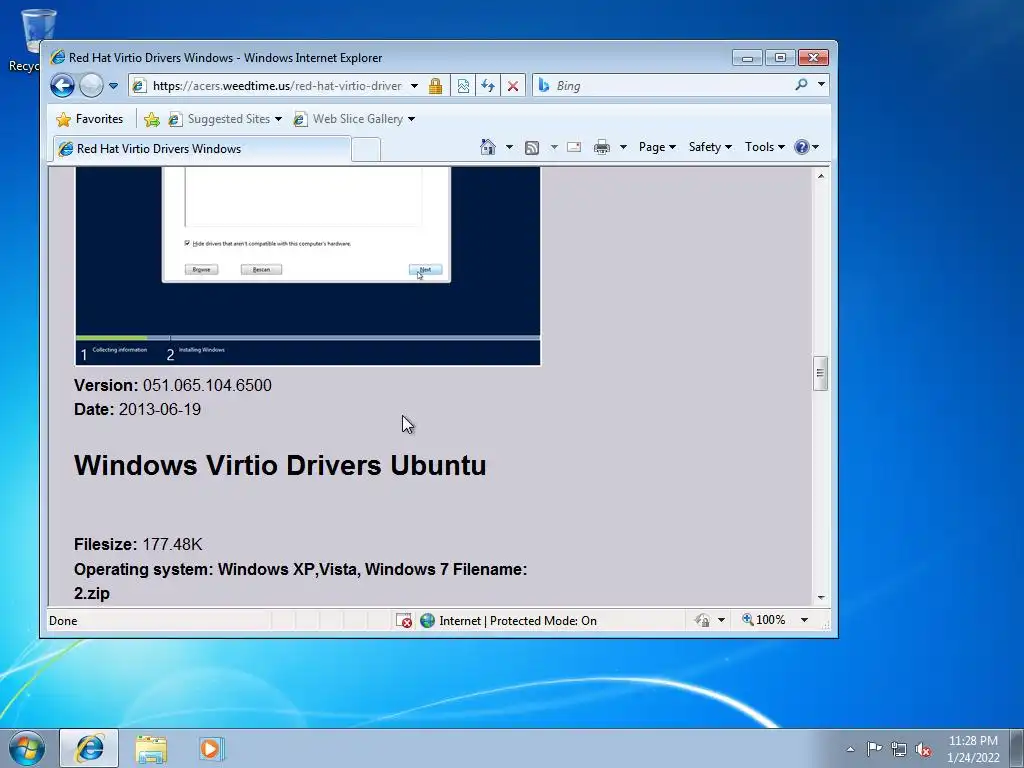Viewport: 1024px width, 768px height.
Task: Click the Help question mark icon
Action: [x=802, y=147]
